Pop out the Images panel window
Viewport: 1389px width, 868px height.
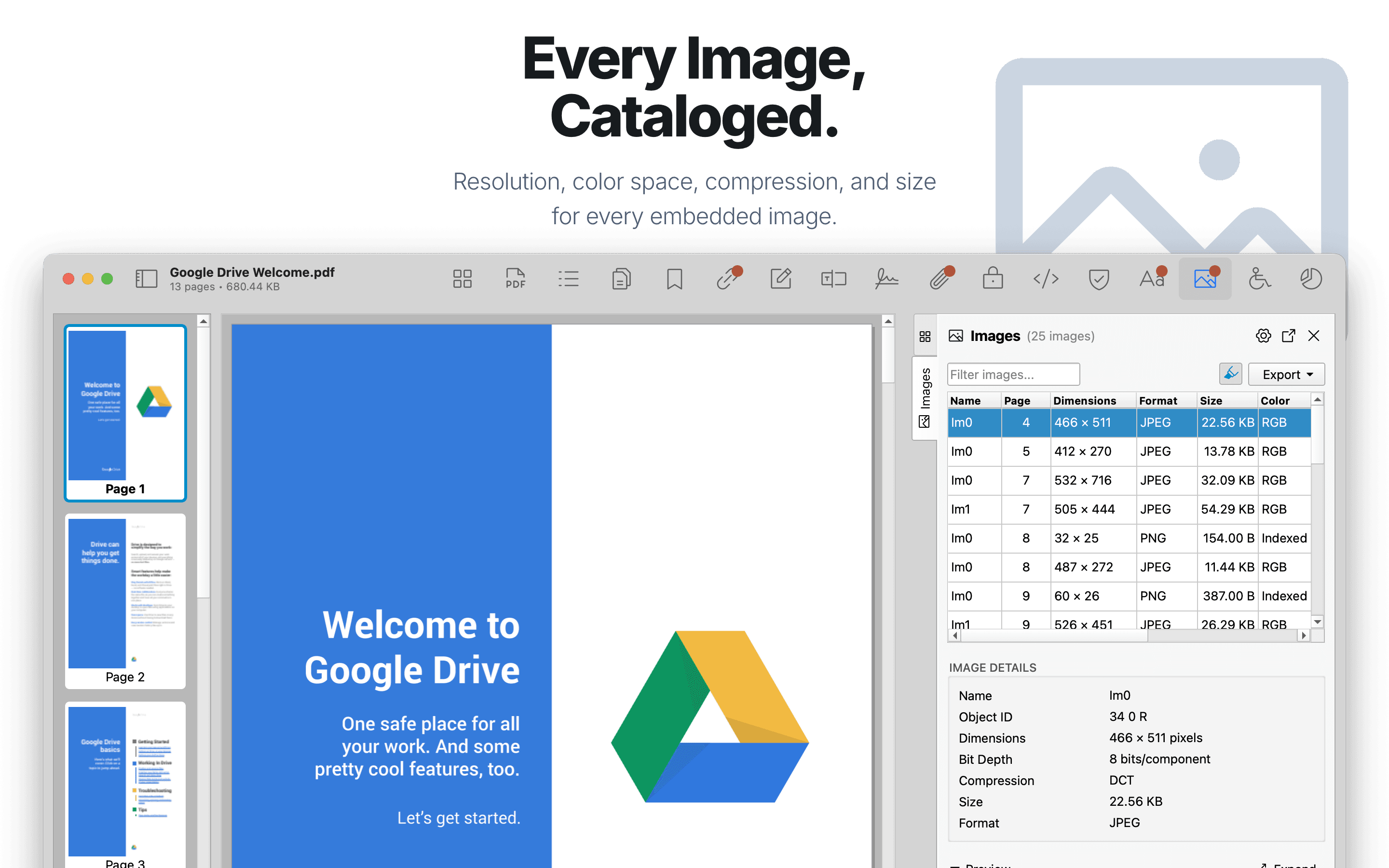(1289, 336)
